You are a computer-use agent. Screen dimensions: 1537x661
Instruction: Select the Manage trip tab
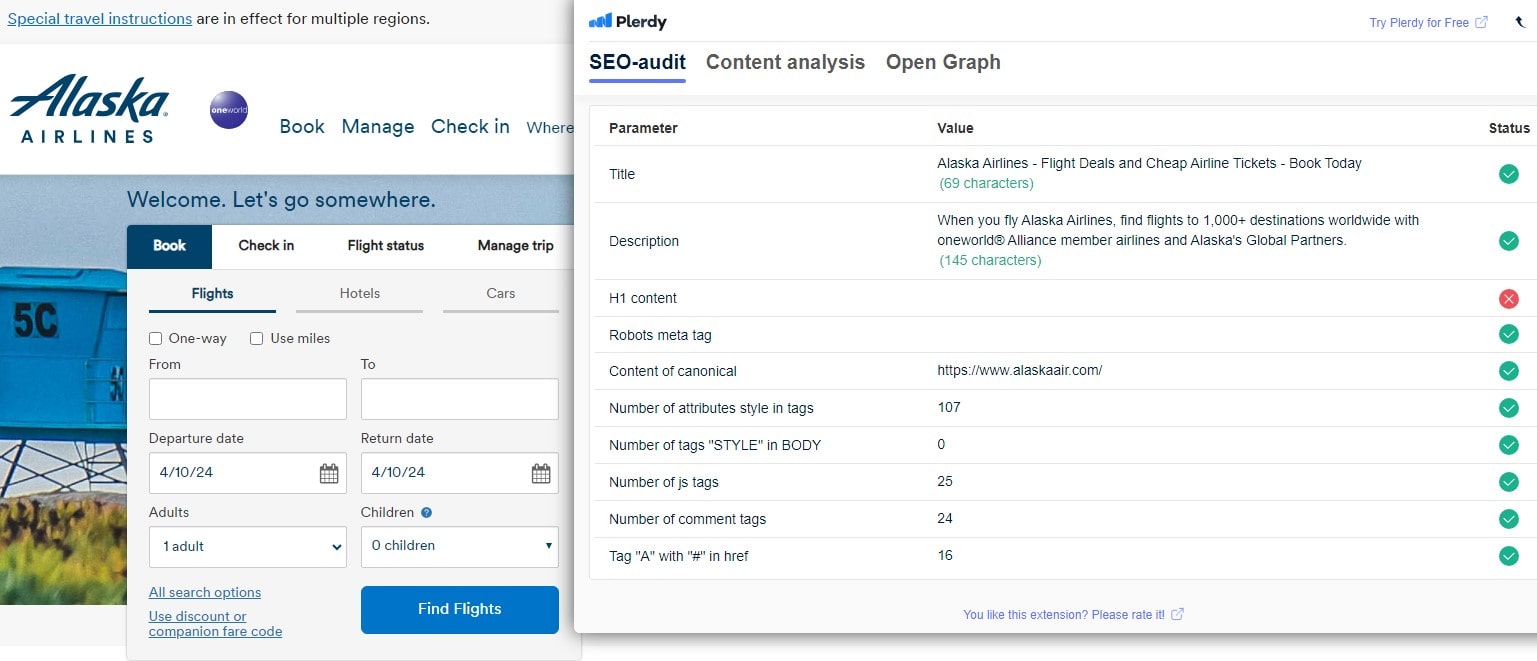tap(515, 246)
